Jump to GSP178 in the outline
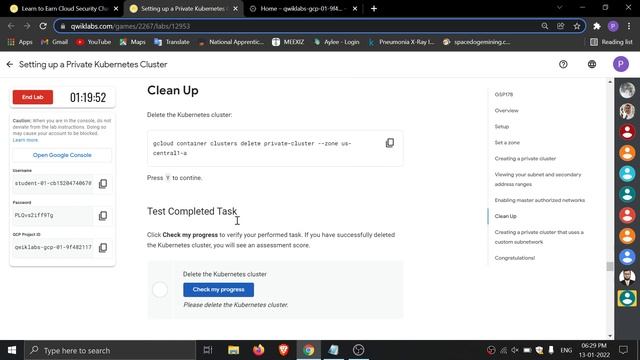 [x=504, y=94]
